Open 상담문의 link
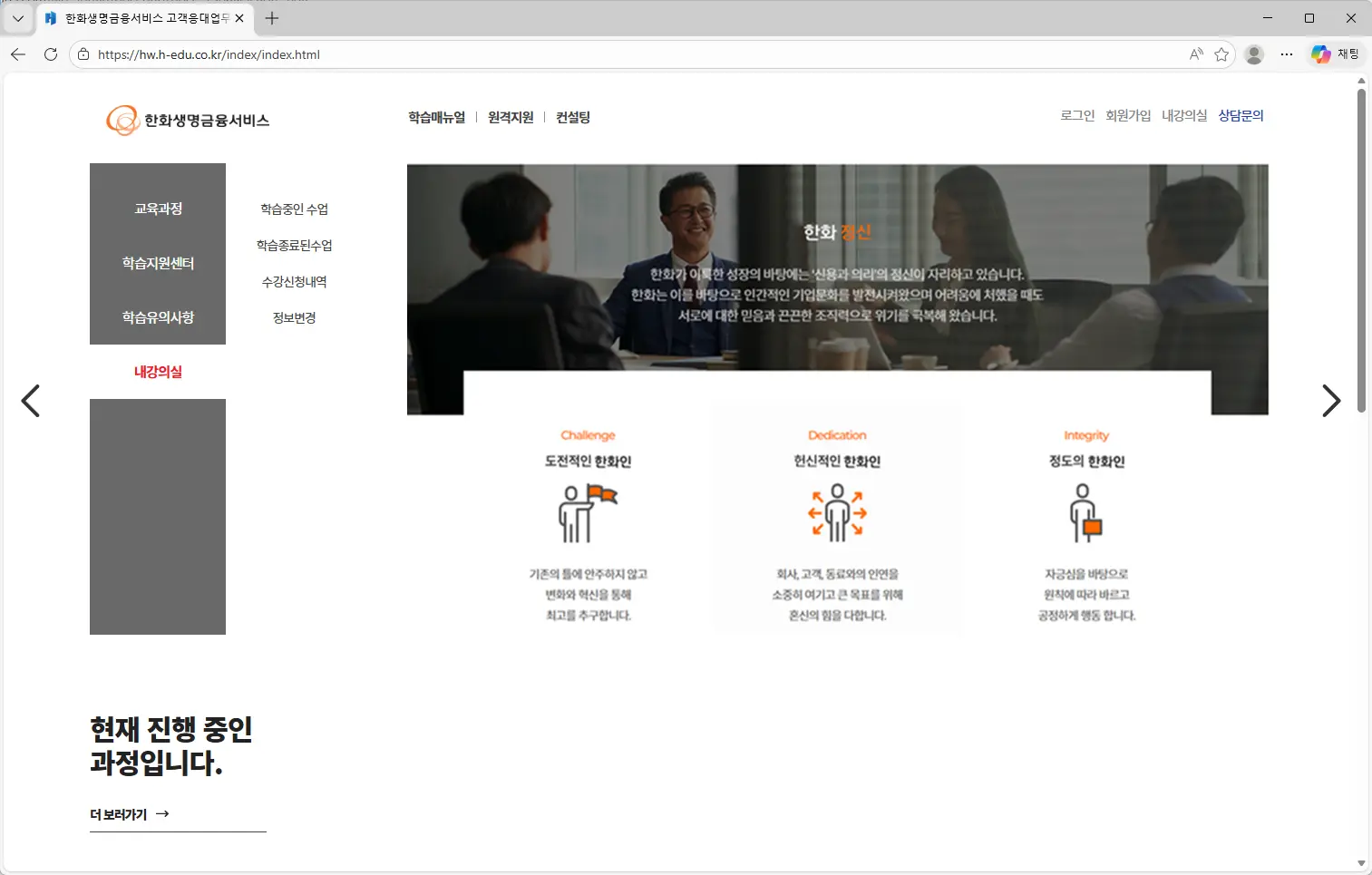The height and width of the screenshot is (875, 1372). click(x=1241, y=115)
